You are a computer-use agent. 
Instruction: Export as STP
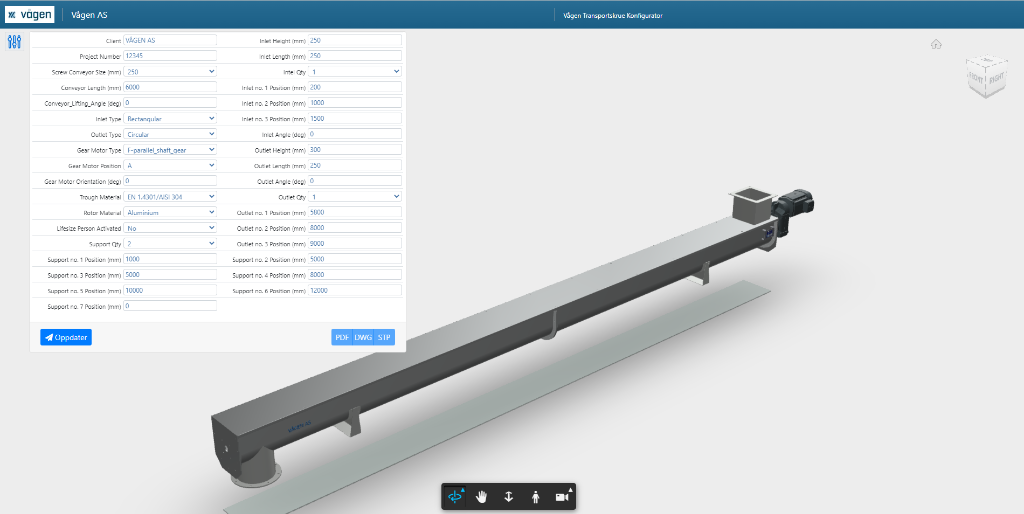pyautogui.click(x=385, y=337)
